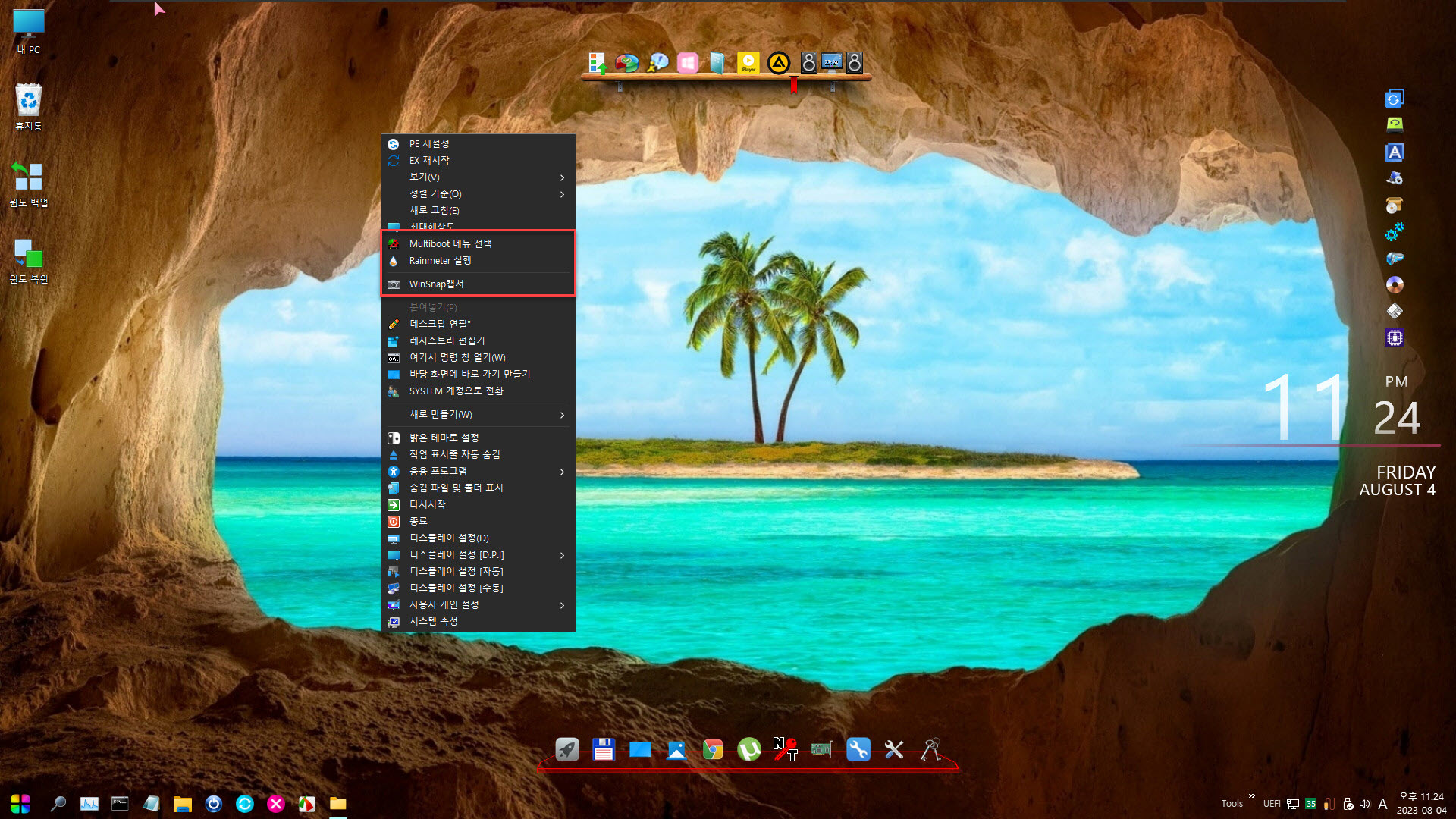Click the pink X icon on the taskbar
Screen dimensions: 1456x819
[x=276, y=804]
